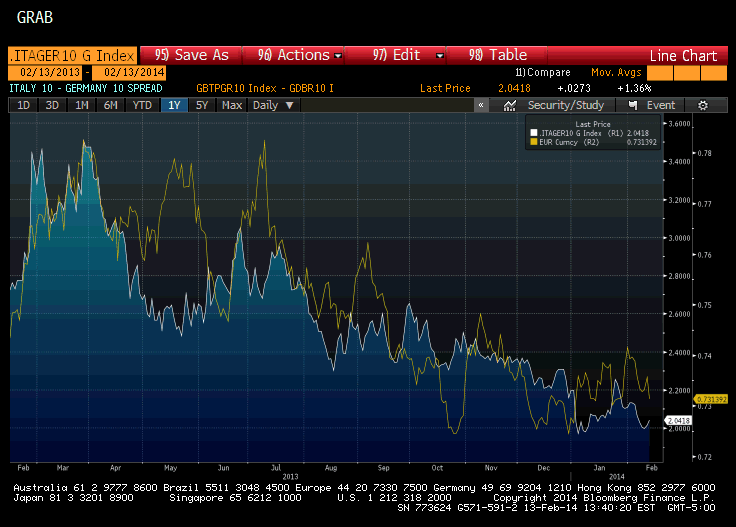
Task: Switch range to 5Y
Action: tap(202, 105)
